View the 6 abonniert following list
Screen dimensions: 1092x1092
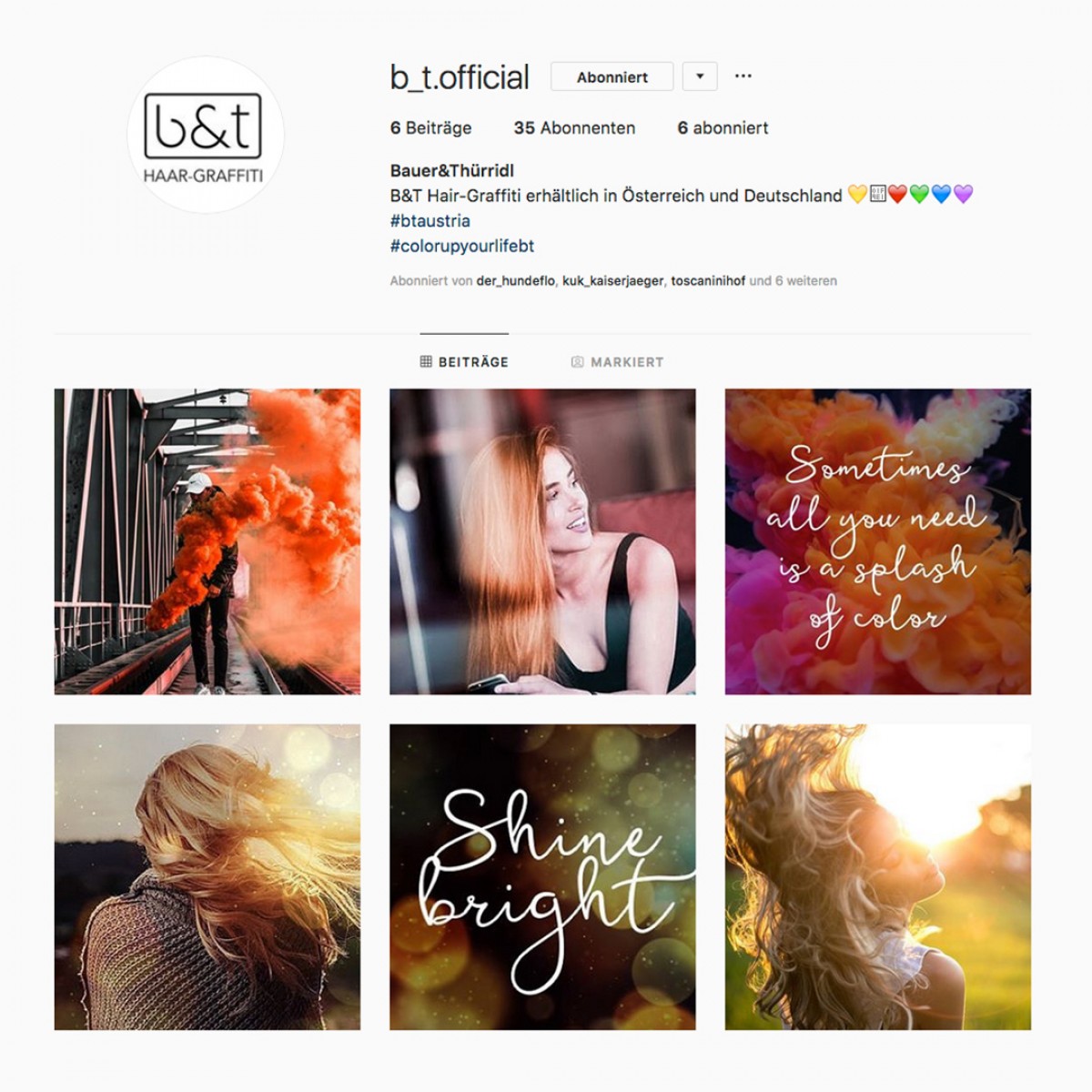[x=723, y=128]
